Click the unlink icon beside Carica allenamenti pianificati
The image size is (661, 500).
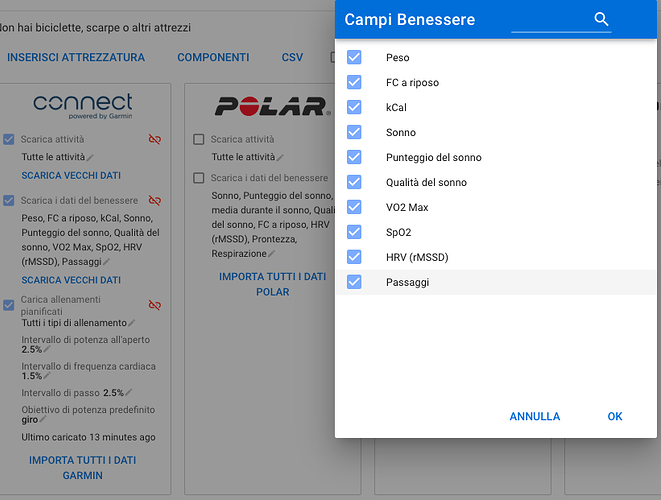(x=155, y=305)
